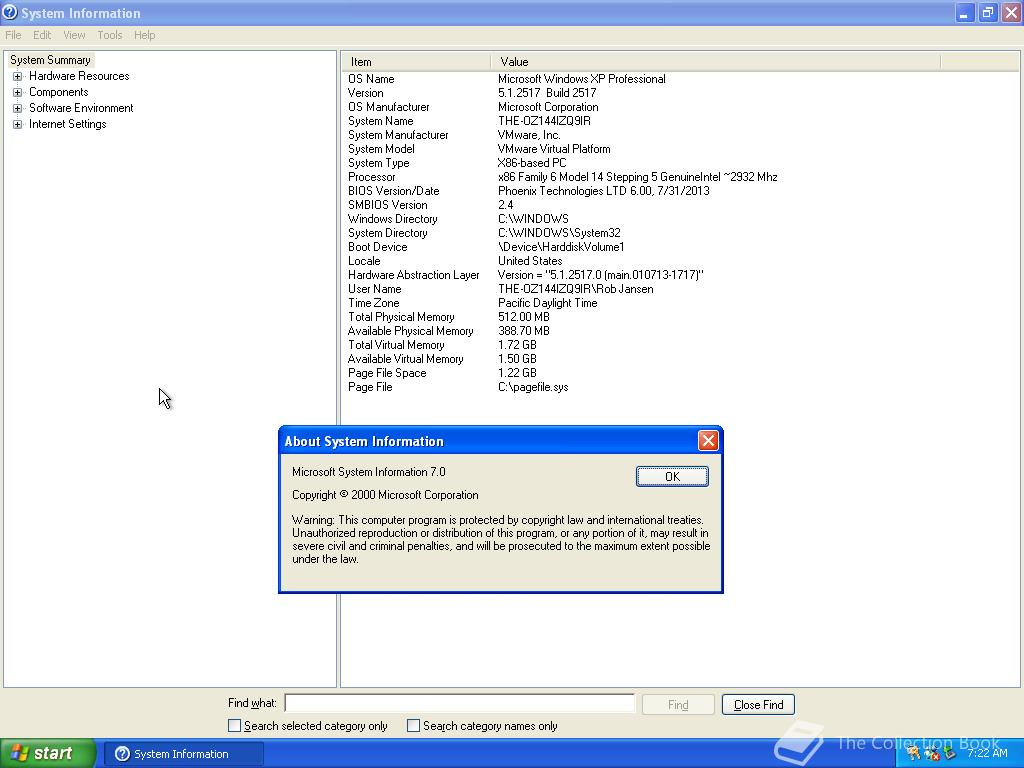Click the Phoenix Technologies LTD BIOS value

(603, 191)
